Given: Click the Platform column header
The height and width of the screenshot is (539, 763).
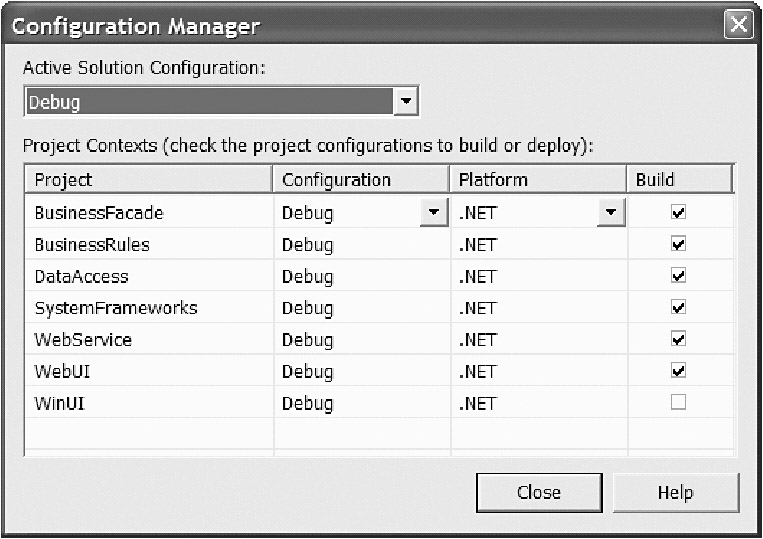Looking at the screenshot, I should pos(539,180).
